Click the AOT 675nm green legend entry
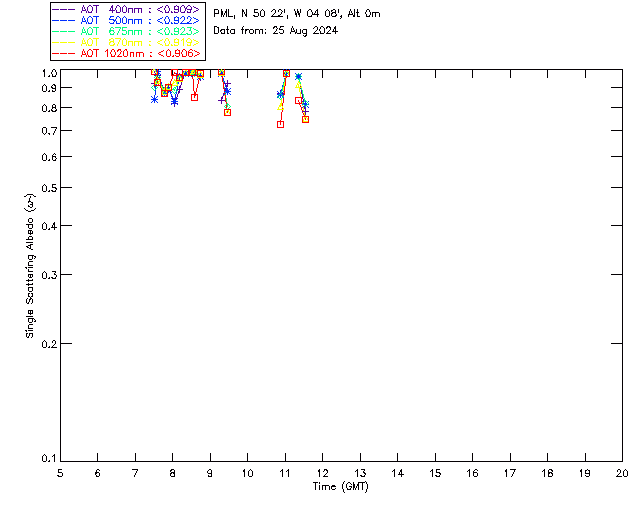Image resolution: width=640 pixels, height=512 pixels. pos(126,31)
